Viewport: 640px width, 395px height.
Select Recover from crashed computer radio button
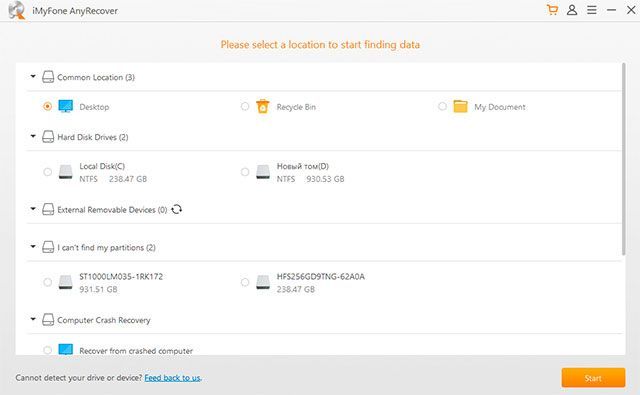tap(47, 350)
